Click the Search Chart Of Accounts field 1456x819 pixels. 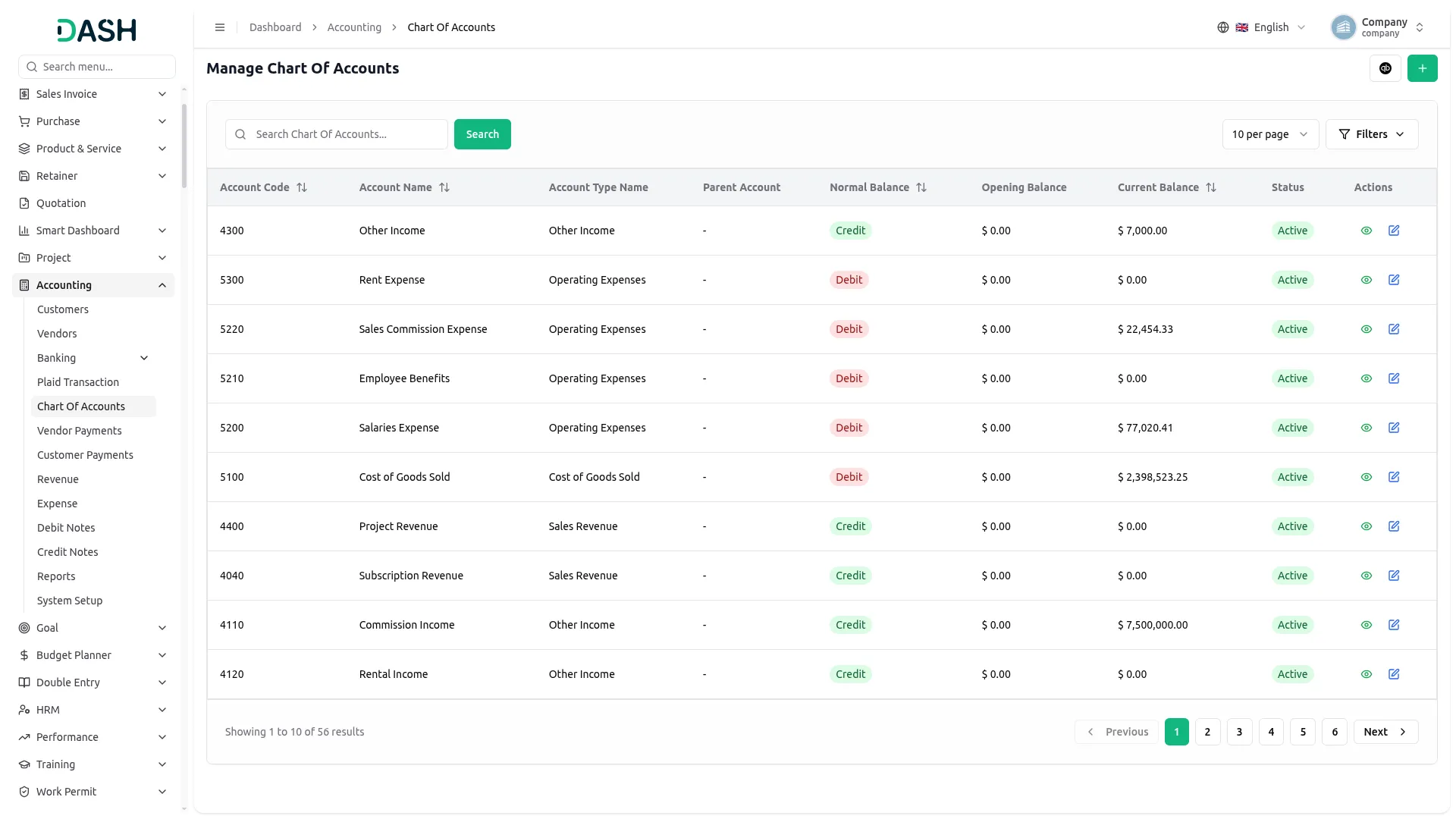(x=337, y=134)
